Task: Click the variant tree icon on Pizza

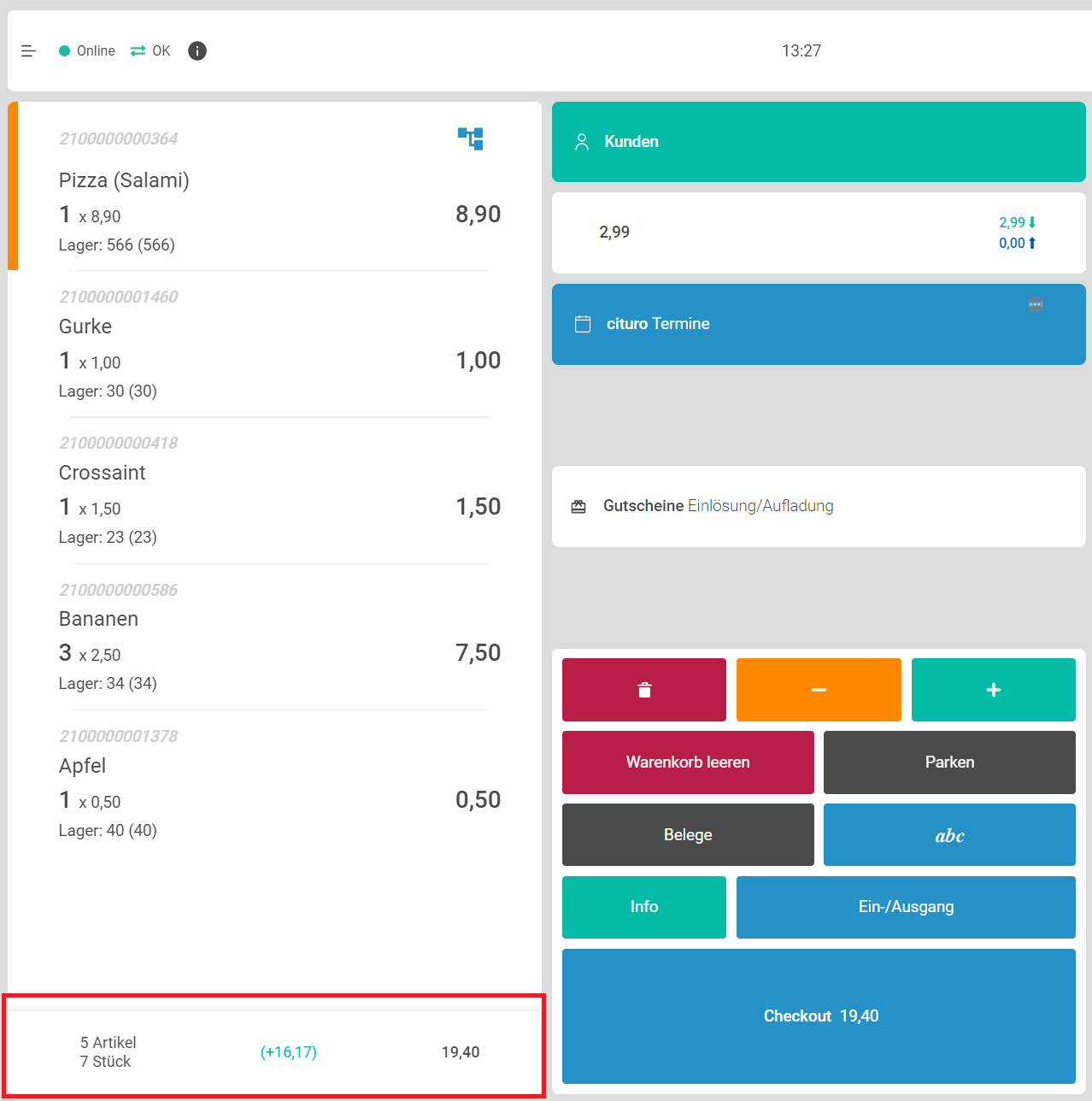Action: (471, 138)
